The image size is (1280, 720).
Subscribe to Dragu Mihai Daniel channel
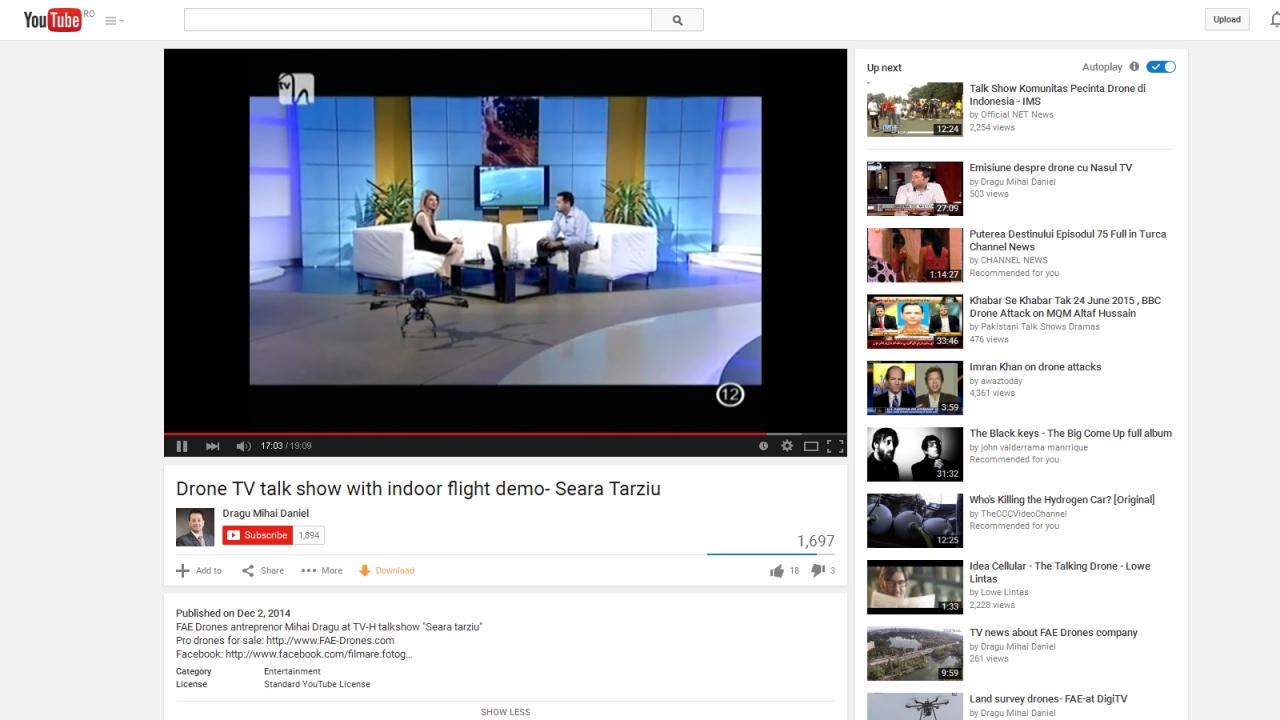coord(257,535)
